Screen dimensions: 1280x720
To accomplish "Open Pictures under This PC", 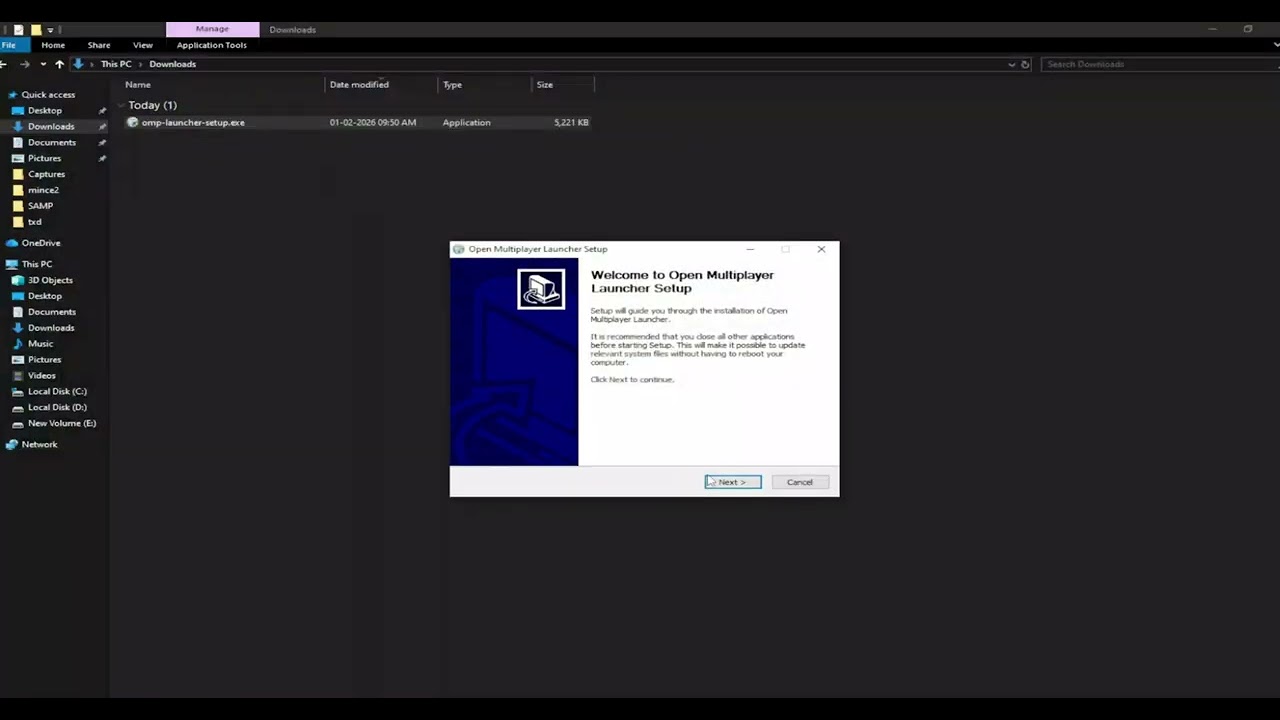I will pos(44,360).
